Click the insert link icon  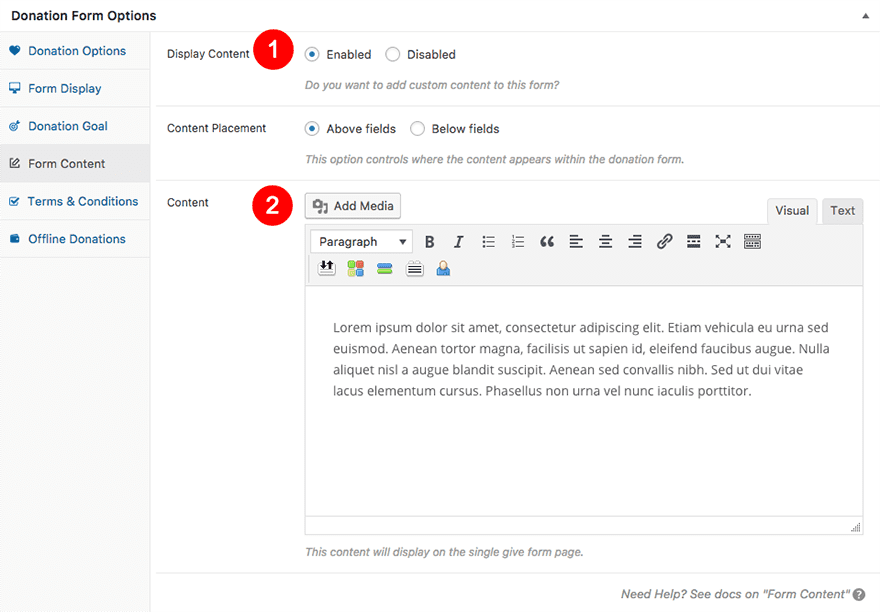pos(664,242)
